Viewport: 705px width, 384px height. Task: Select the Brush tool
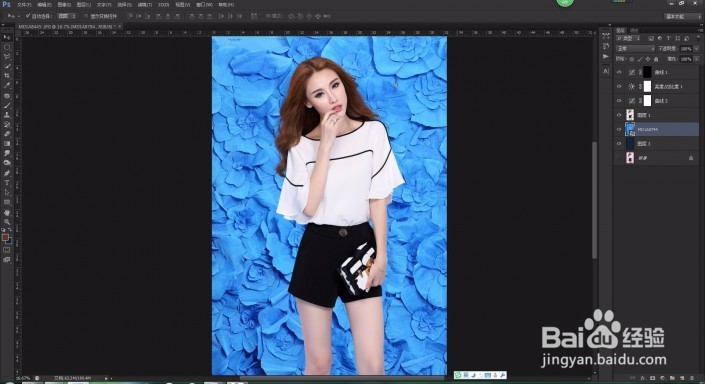[7, 105]
